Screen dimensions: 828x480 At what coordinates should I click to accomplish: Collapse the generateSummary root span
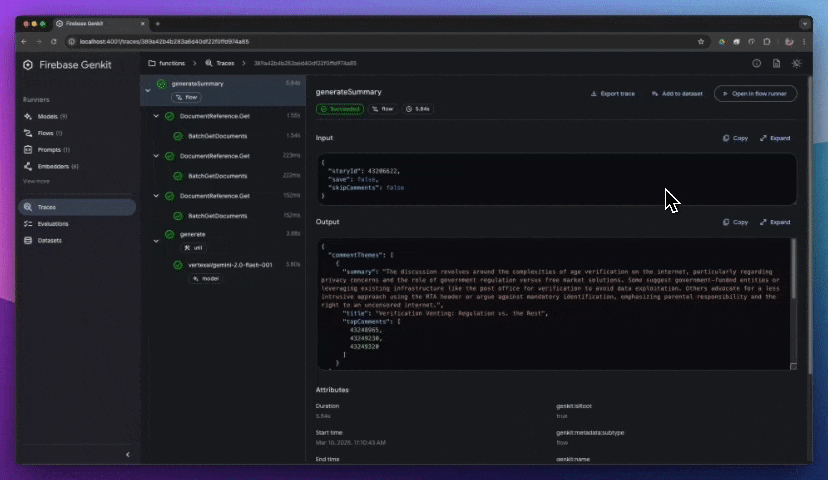(x=147, y=90)
